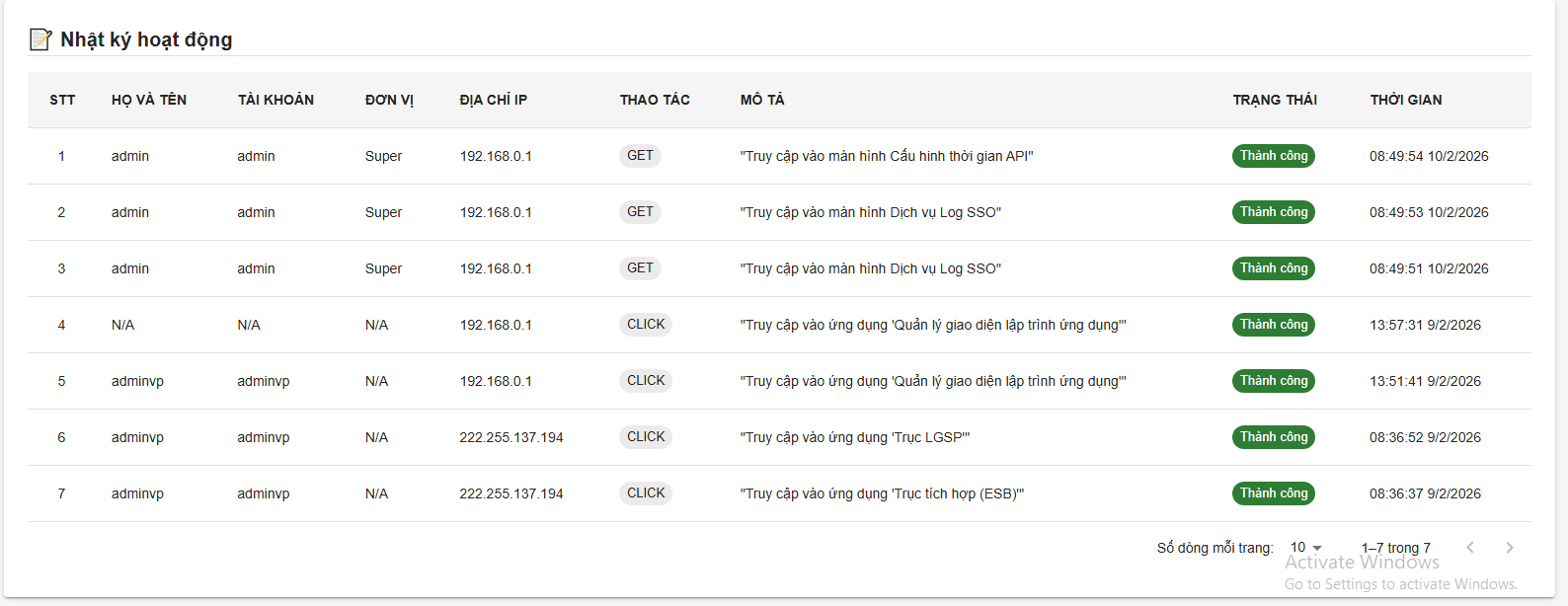Click the adminvp name in row 5

137,381
